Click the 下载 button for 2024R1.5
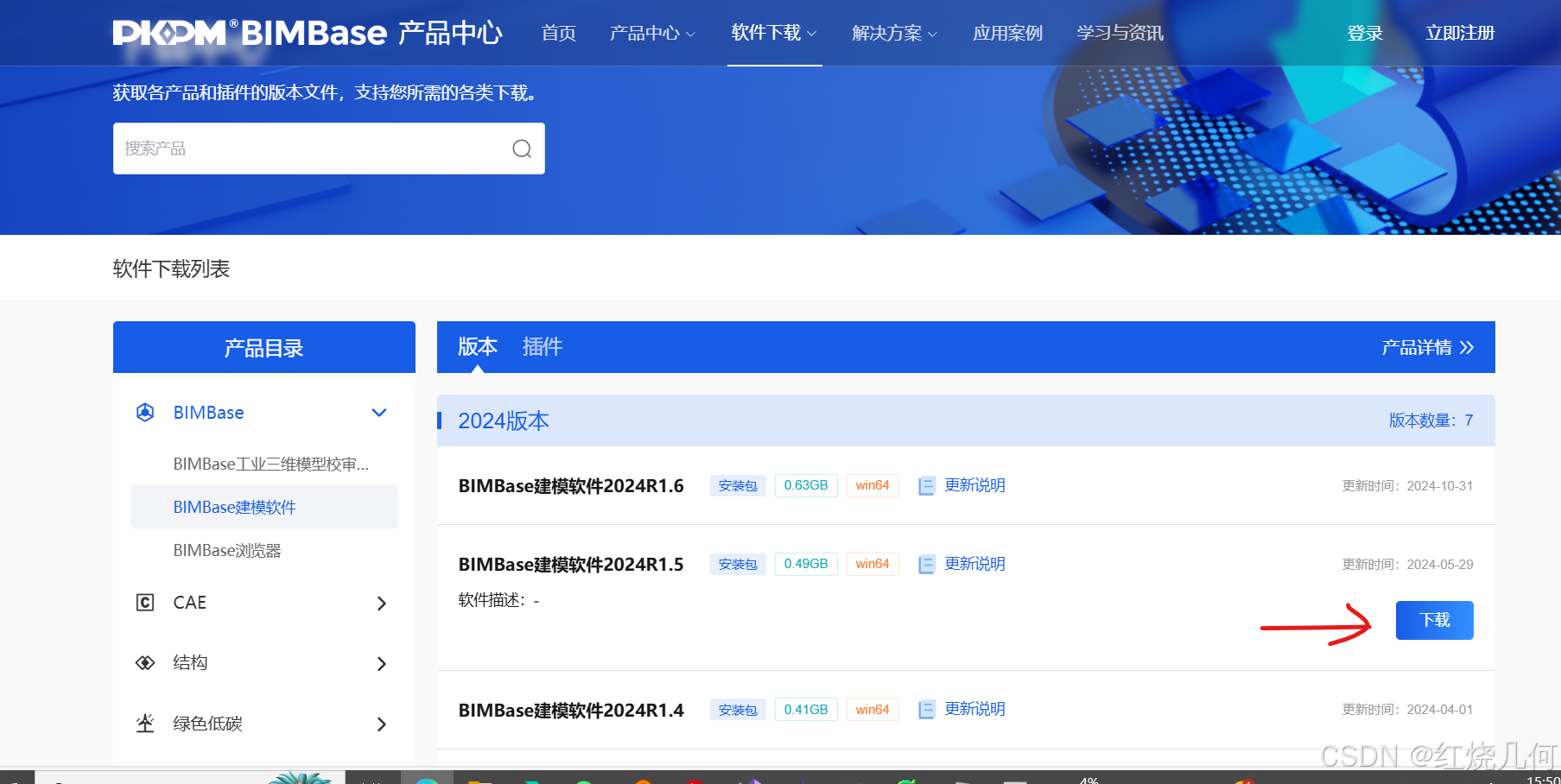 pyautogui.click(x=1435, y=620)
